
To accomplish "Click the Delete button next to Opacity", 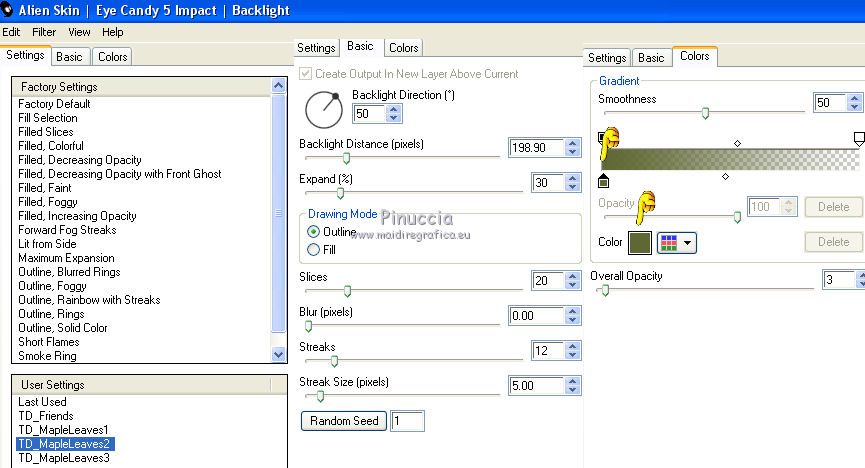I will coord(833,207).
